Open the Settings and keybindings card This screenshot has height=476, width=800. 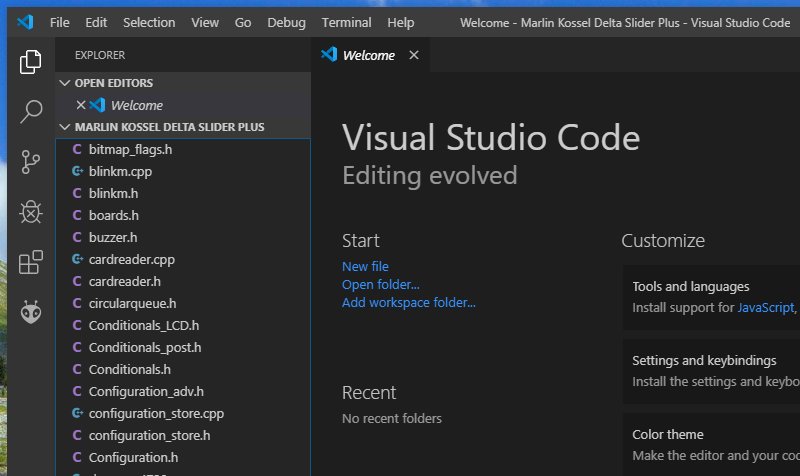pos(711,371)
